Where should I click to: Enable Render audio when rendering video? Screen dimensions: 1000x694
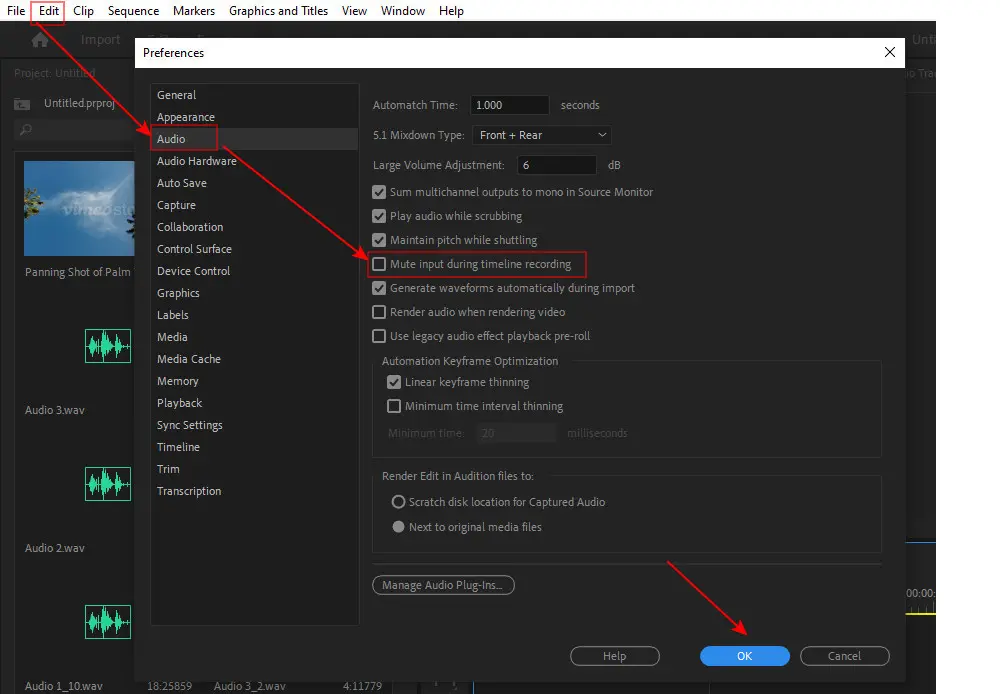[379, 312]
